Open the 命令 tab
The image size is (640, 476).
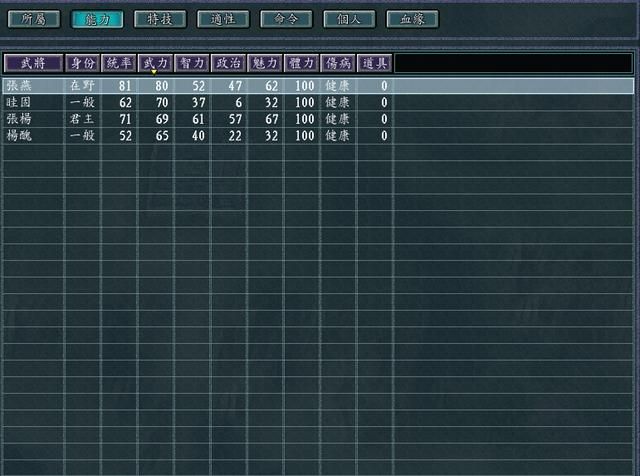[286, 19]
